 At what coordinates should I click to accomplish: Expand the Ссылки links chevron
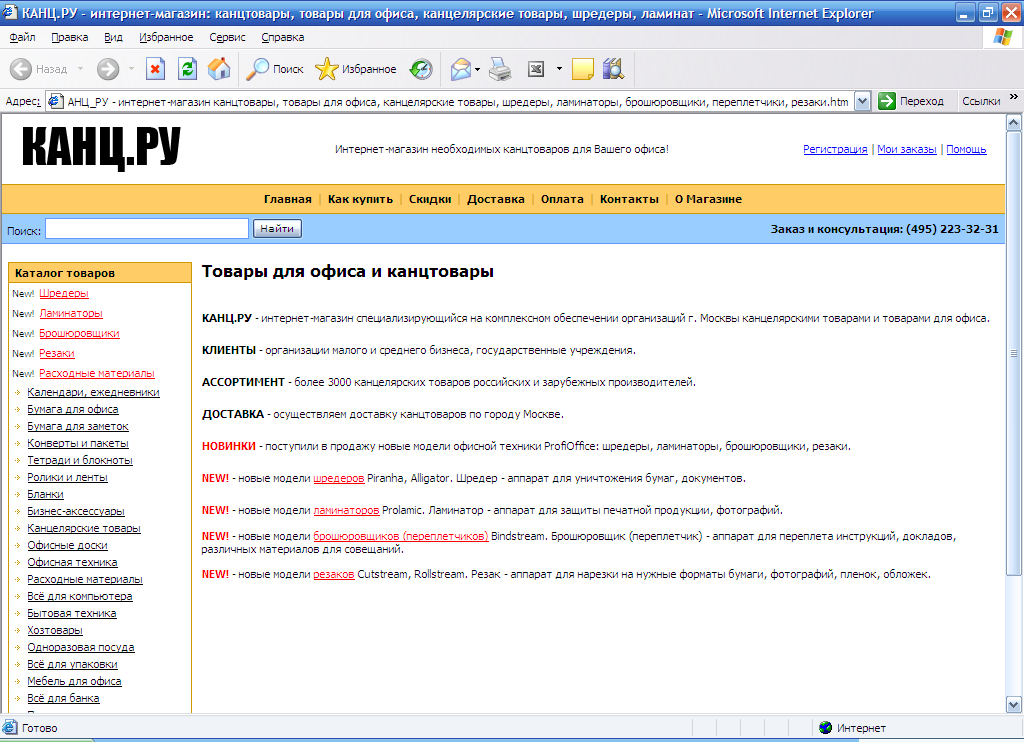(x=1014, y=97)
